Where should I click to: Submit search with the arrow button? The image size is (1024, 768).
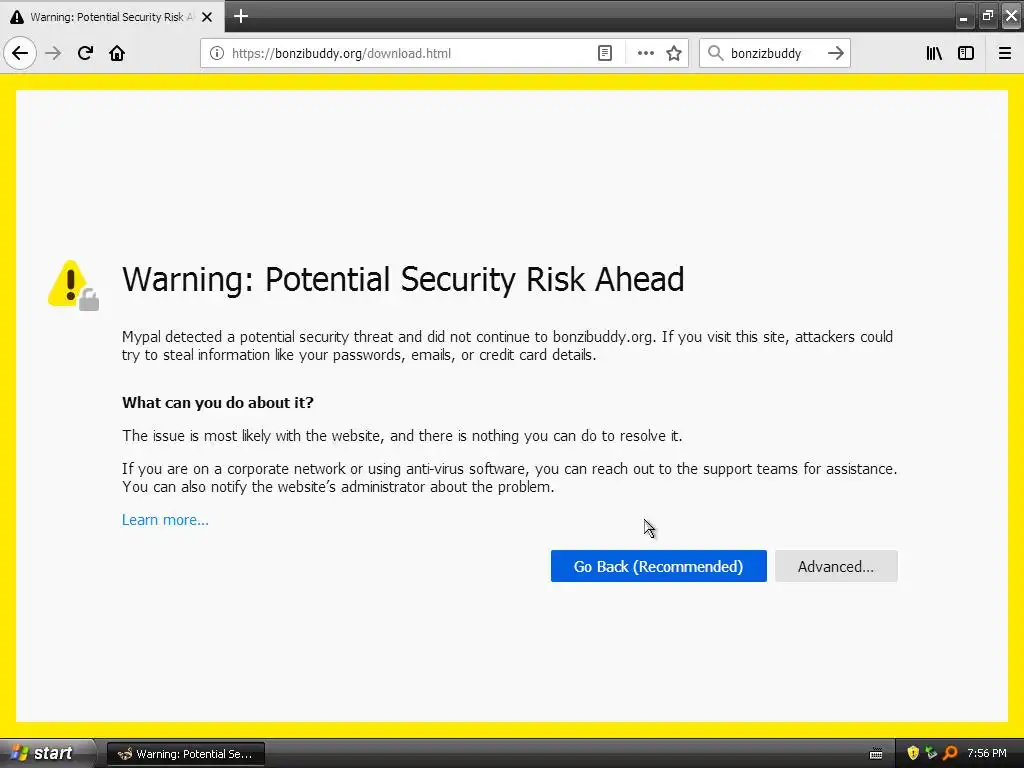(x=836, y=53)
